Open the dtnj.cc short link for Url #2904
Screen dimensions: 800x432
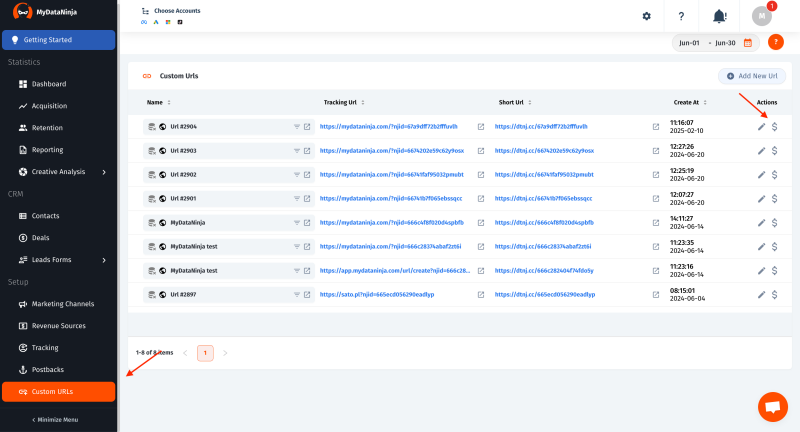coord(541,127)
